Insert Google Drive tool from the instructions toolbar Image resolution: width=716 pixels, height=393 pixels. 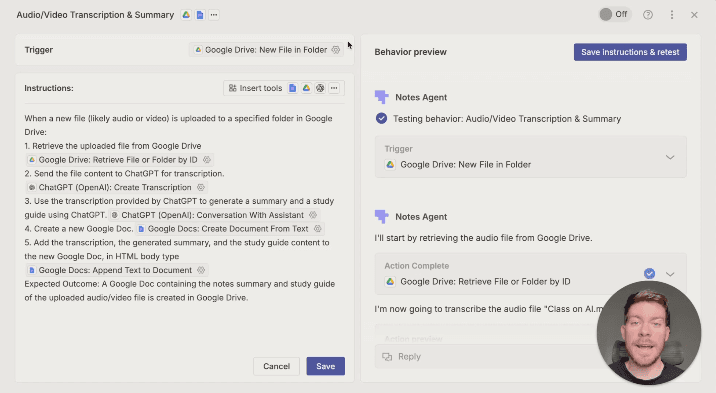pyautogui.click(x=306, y=88)
